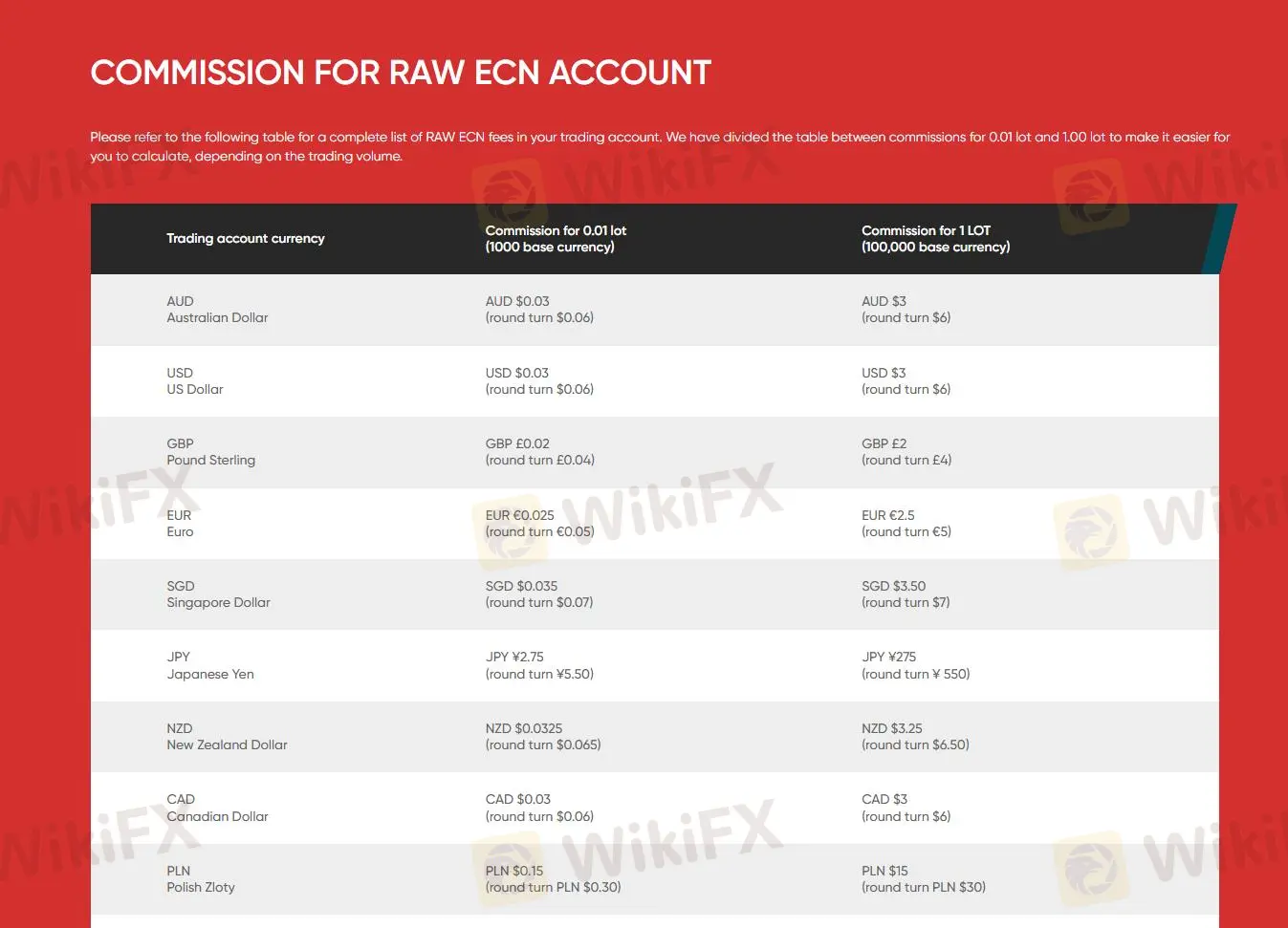Click the GBP Pound Sterling currency cell
This screenshot has height=928, width=1288.
click(x=211, y=452)
